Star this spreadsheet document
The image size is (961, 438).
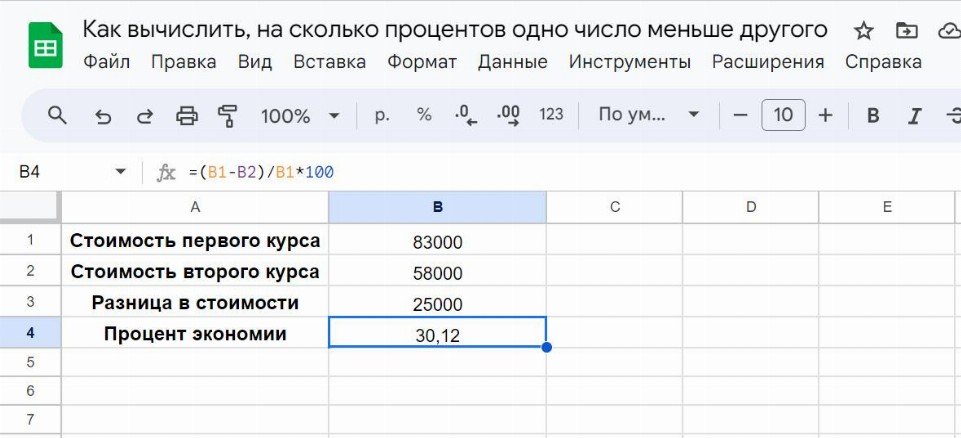pyautogui.click(x=864, y=30)
